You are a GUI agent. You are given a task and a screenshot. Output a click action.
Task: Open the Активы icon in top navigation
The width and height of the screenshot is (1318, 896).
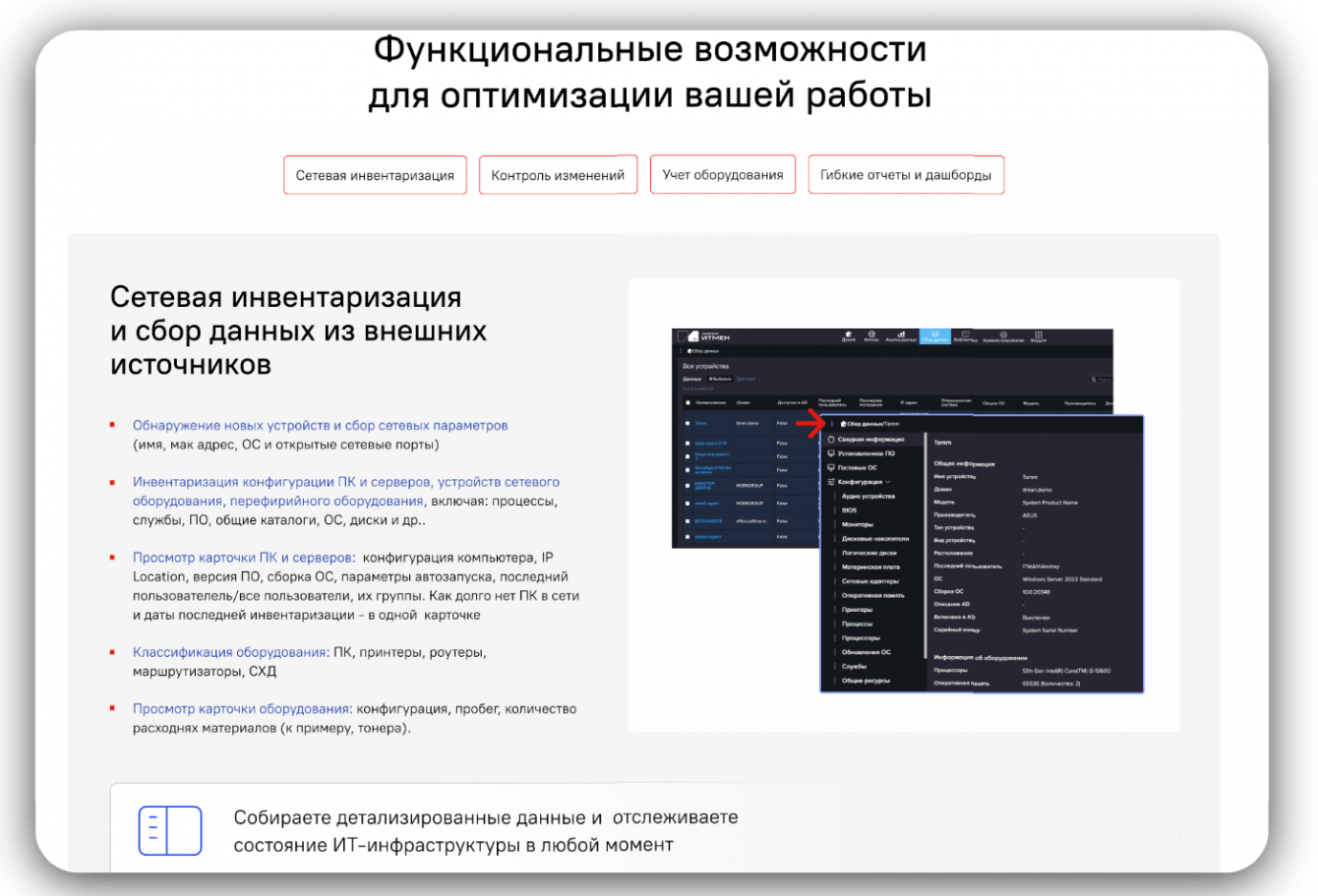pyautogui.click(x=871, y=336)
